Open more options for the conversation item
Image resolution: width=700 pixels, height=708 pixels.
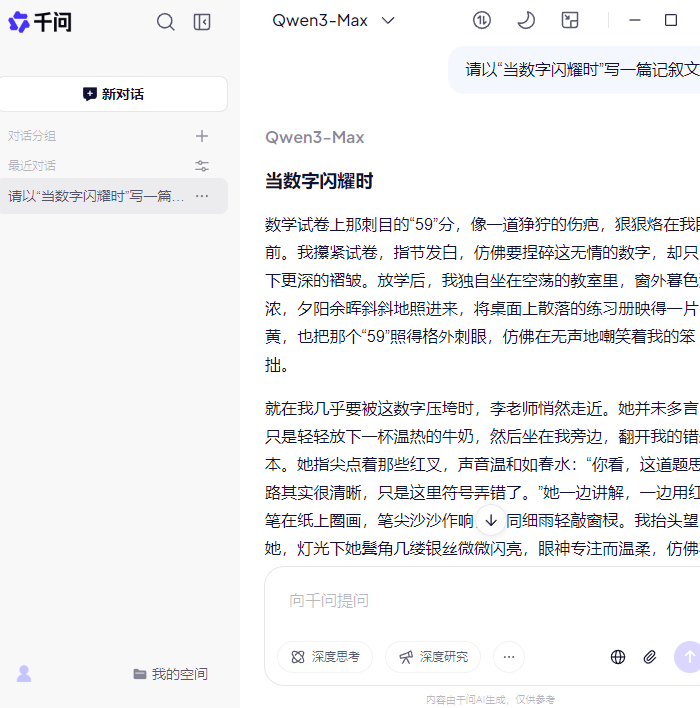202,196
